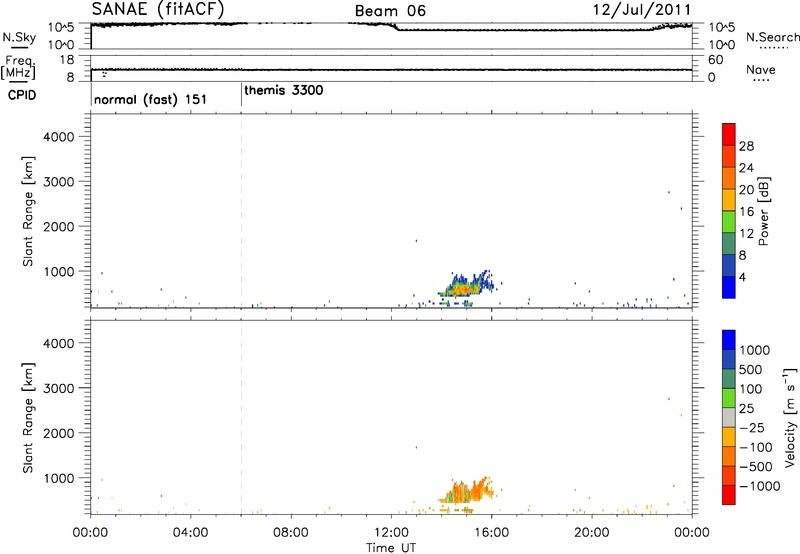The height and width of the screenshot is (554, 800).
Task: Click the 8–12 dB teal power colorbar segment
Action: [x=729, y=243]
